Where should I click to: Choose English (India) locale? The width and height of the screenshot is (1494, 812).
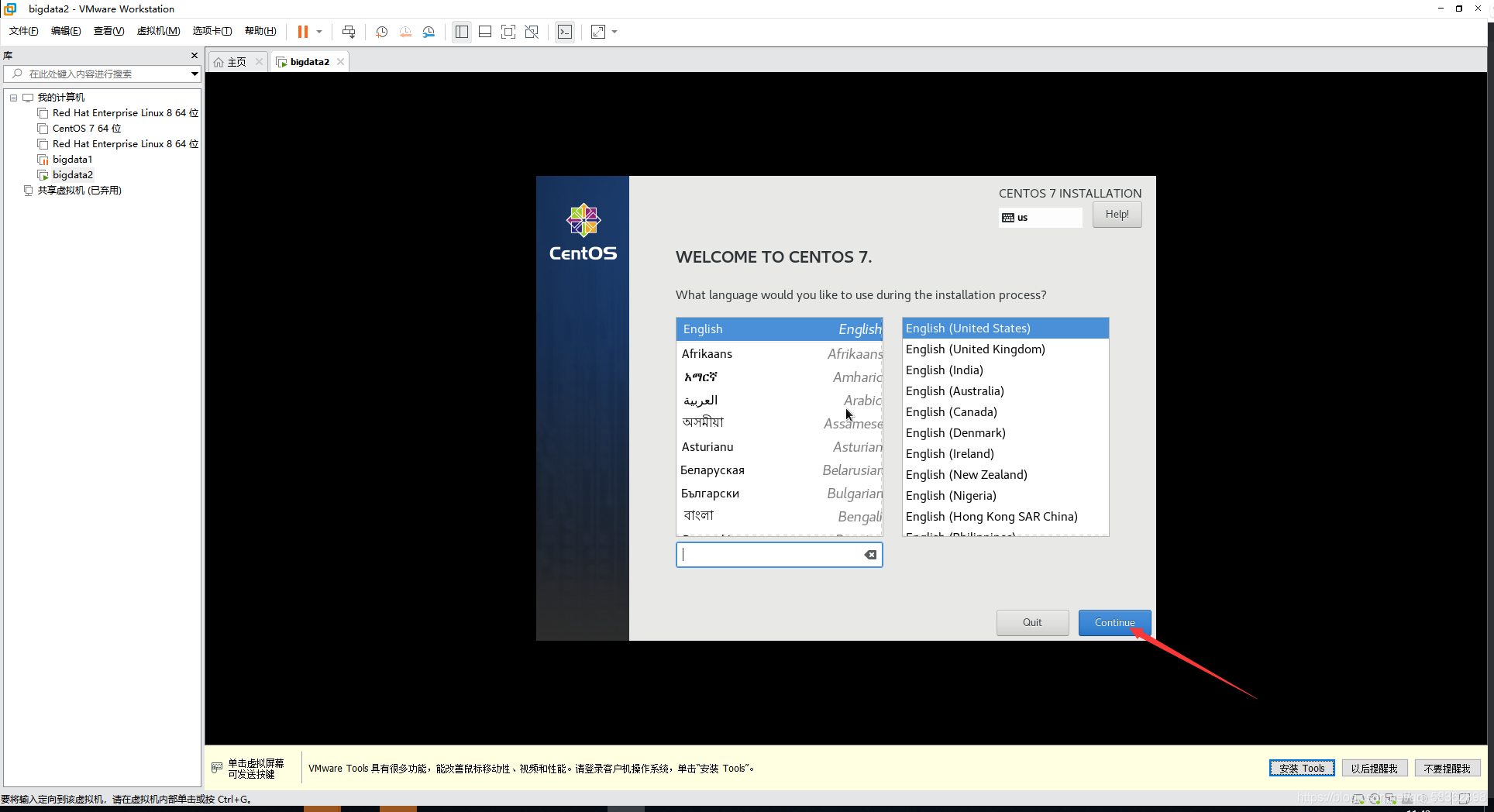tap(1006, 370)
